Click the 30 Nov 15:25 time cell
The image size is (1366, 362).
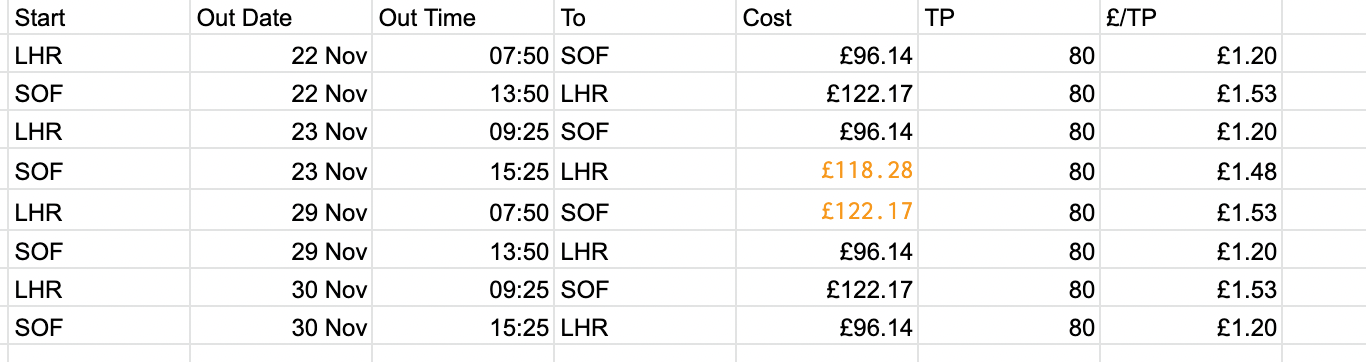[463, 327]
